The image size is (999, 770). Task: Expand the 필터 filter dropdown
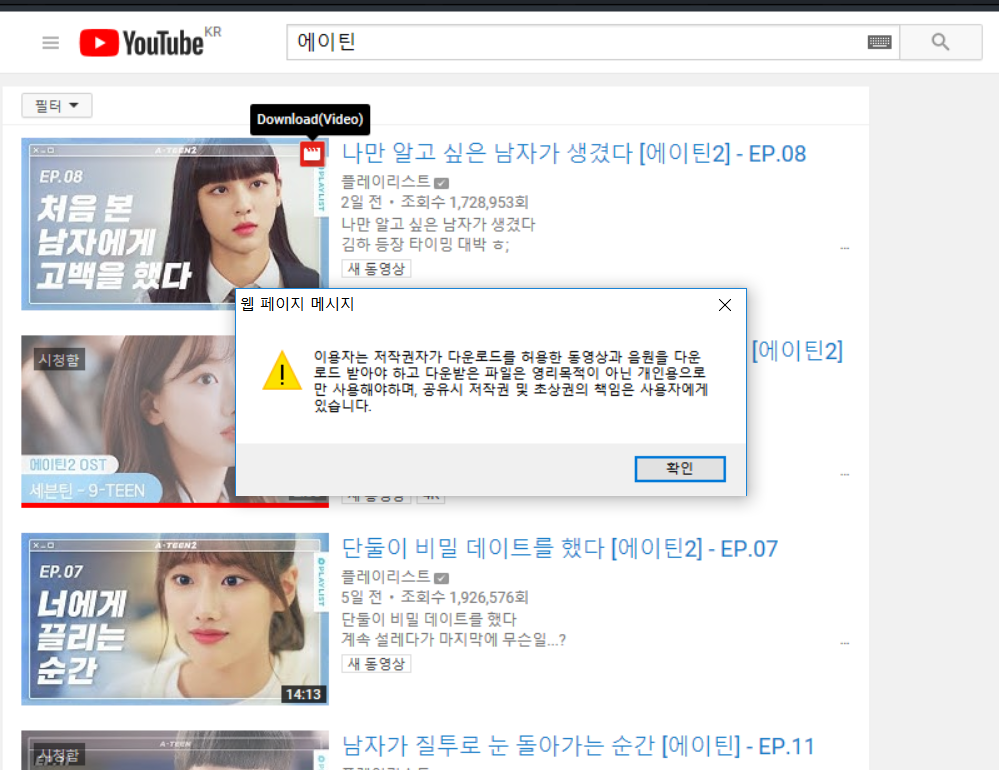coord(57,105)
